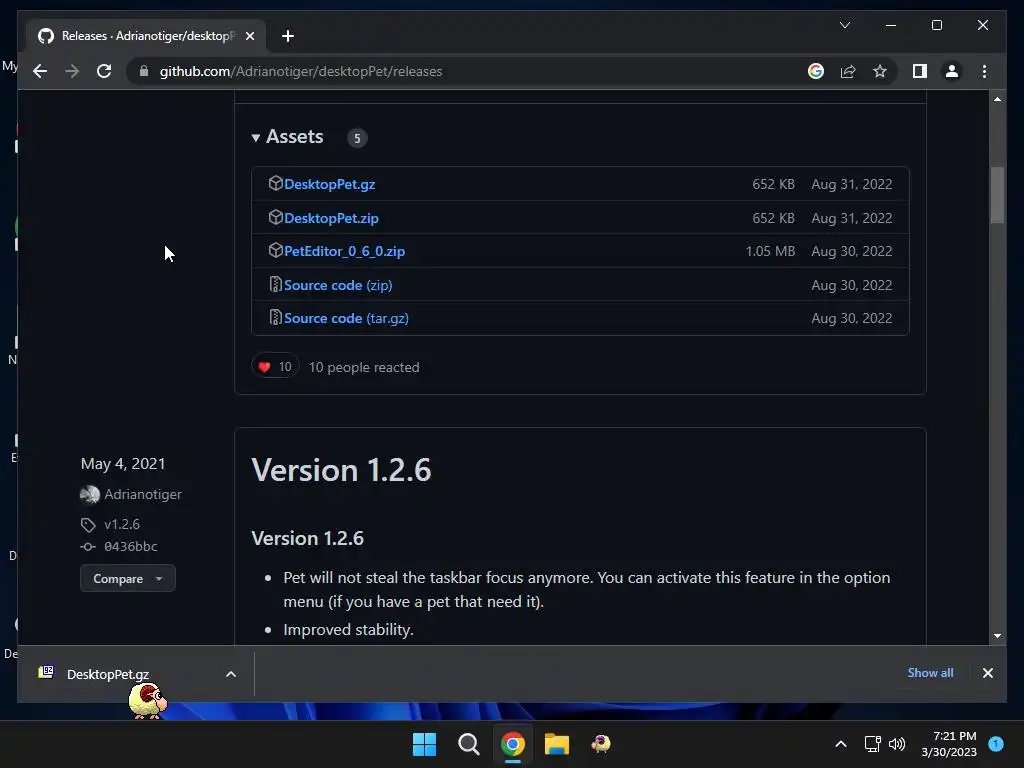Screen dimensions: 1024x768
Task: Bookmark this page with the star icon
Action: pyautogui.click(x=880, y=71)
